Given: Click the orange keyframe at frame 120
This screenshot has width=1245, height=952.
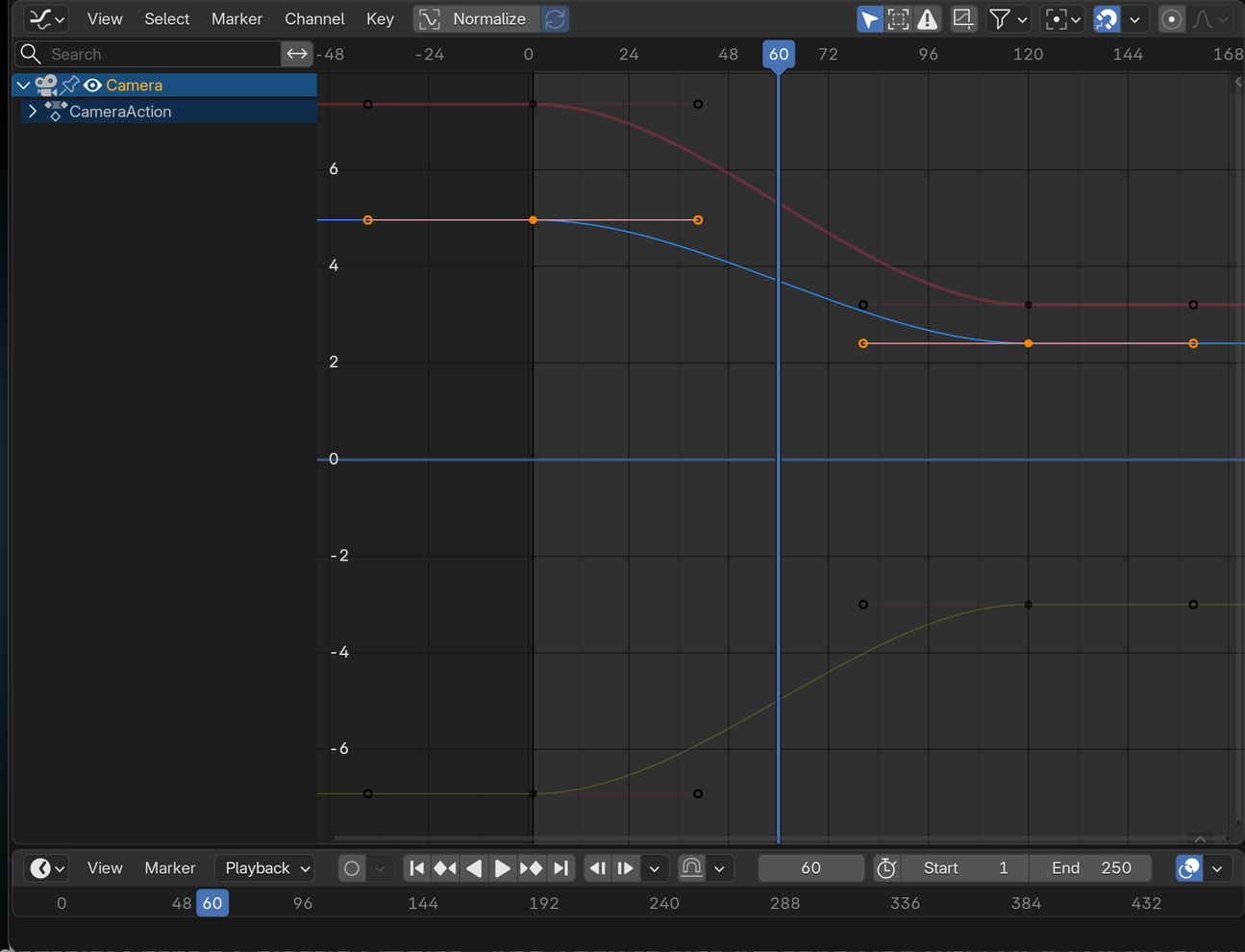Looking at the screenshot, I should tap(1029, 343).
